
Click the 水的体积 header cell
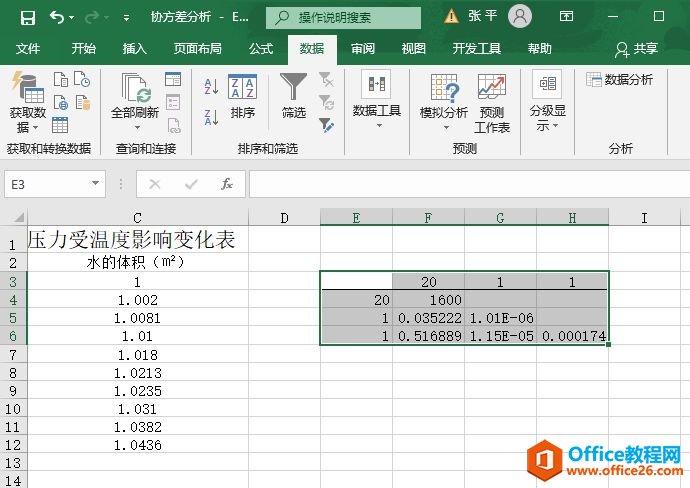pos(138,262)
